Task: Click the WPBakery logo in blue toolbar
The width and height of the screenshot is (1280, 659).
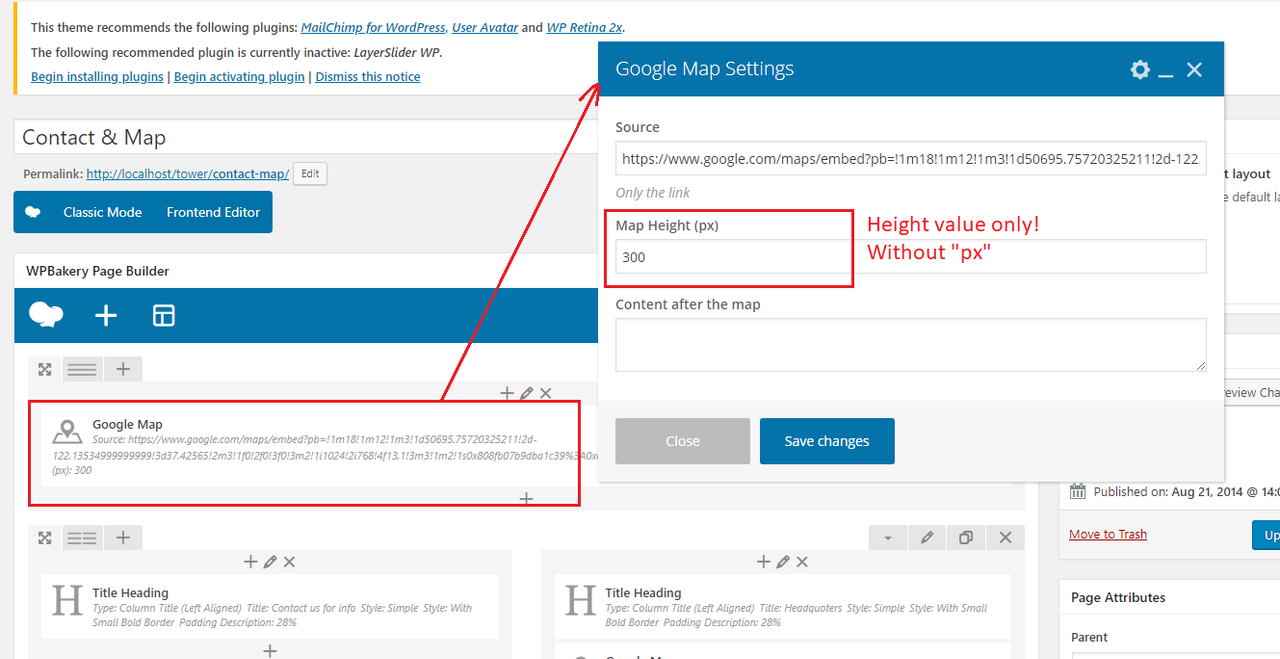Action: coord(46,315)
